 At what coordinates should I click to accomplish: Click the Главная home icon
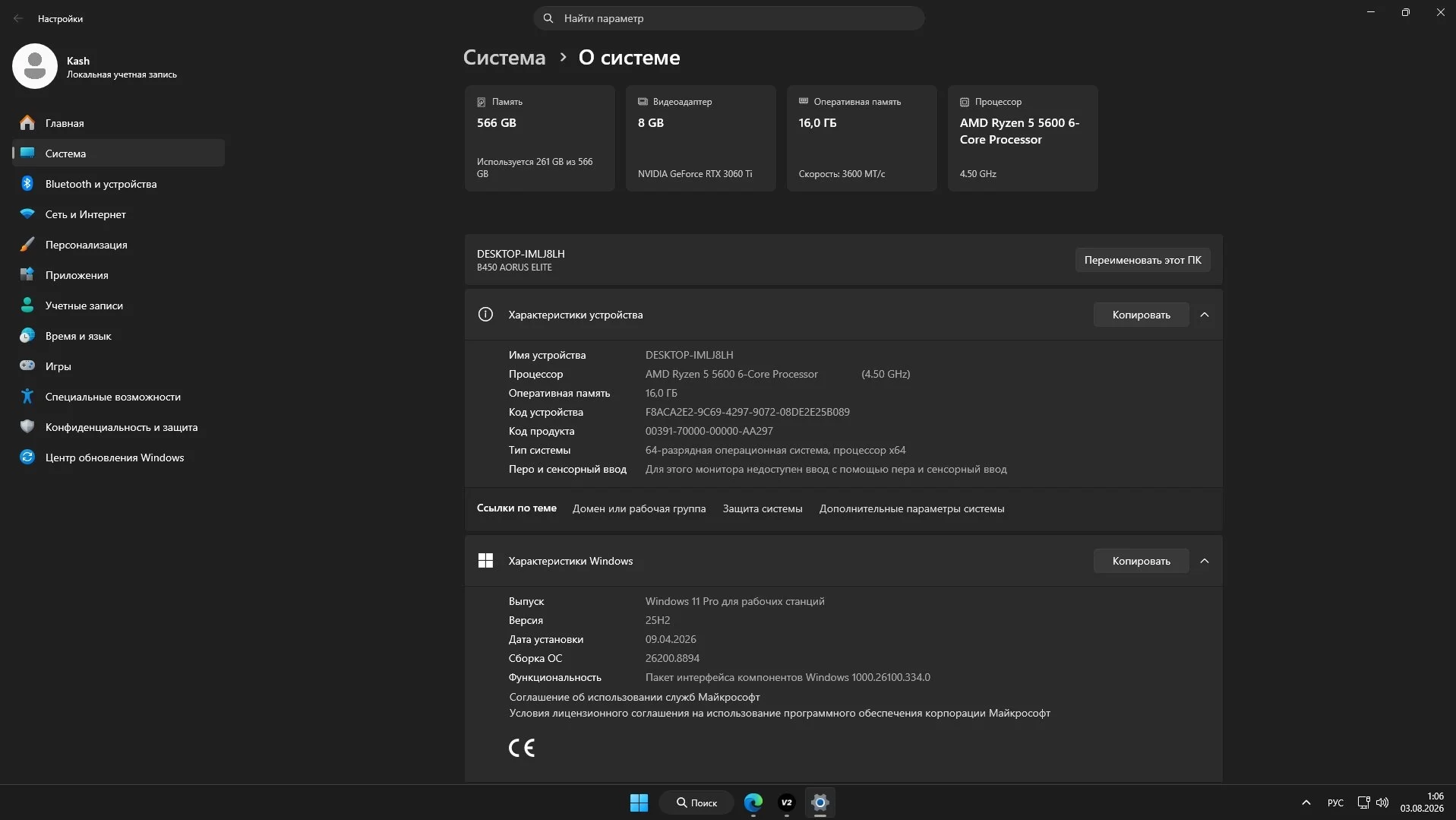[x=27, y=122]
